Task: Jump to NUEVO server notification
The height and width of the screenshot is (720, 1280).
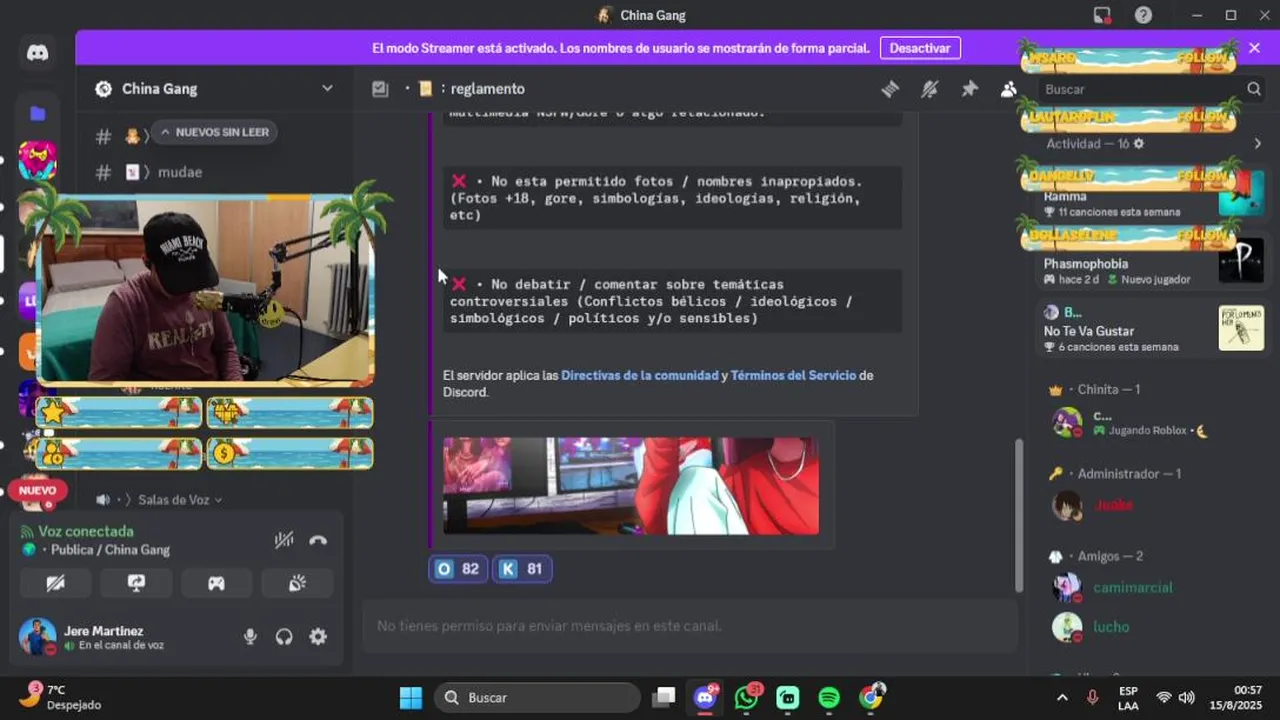Action: click(38, 491)
